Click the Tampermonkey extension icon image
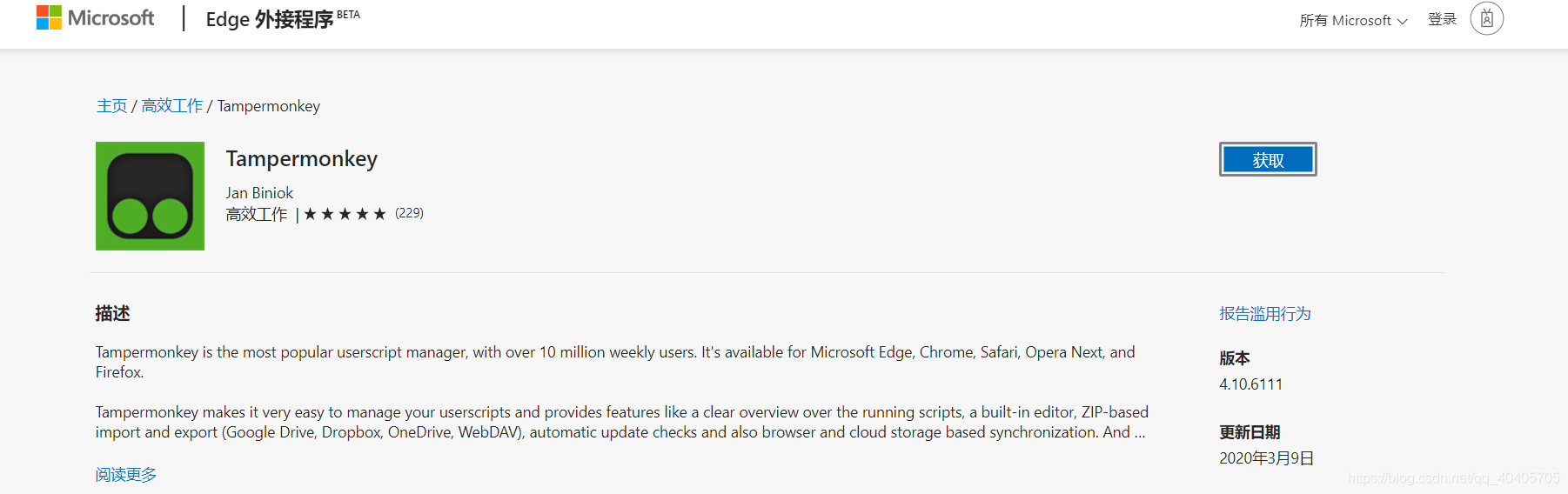The width and height of the screenshot is (1568, 494). (x=150, y=196)
